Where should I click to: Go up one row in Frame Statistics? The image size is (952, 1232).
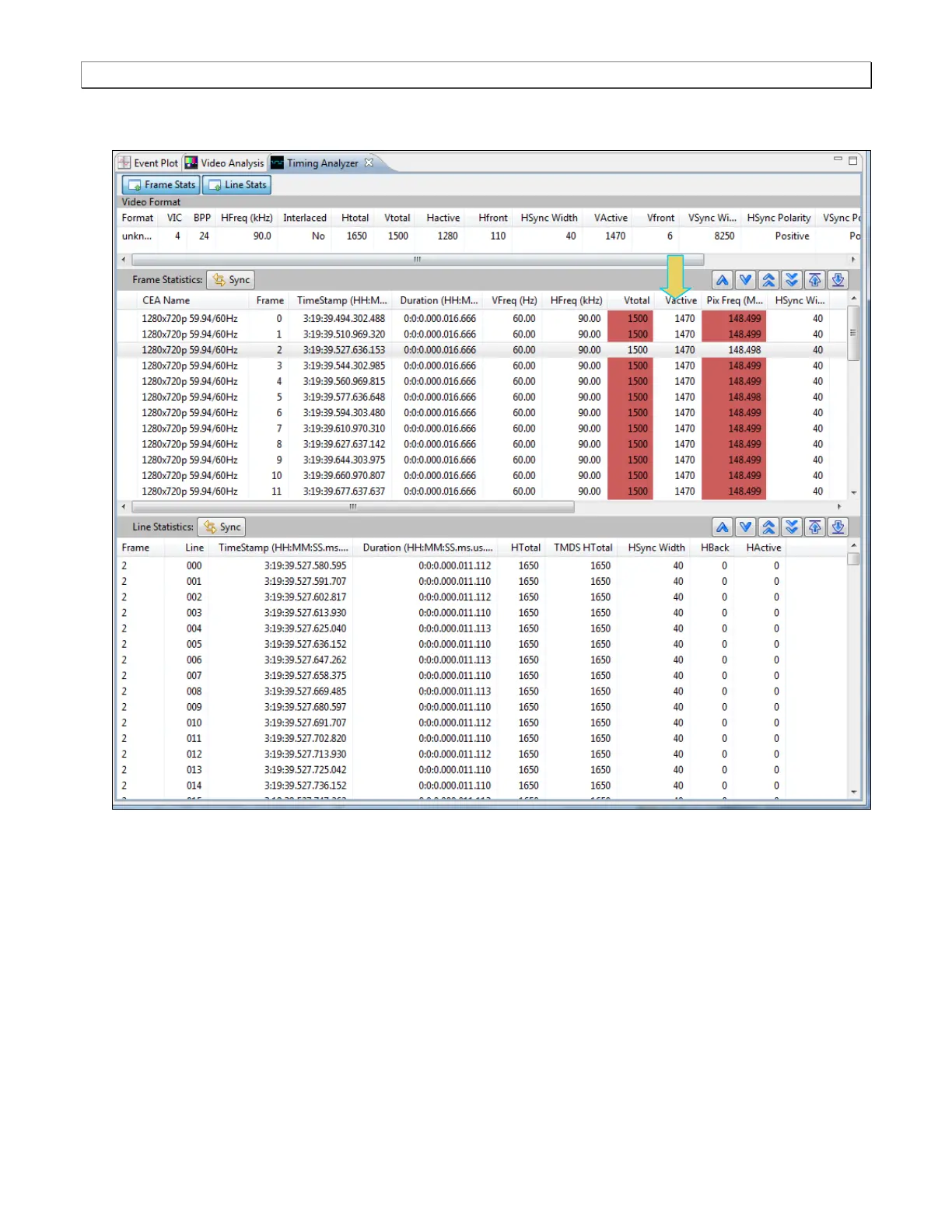click(x=723, y=280)
